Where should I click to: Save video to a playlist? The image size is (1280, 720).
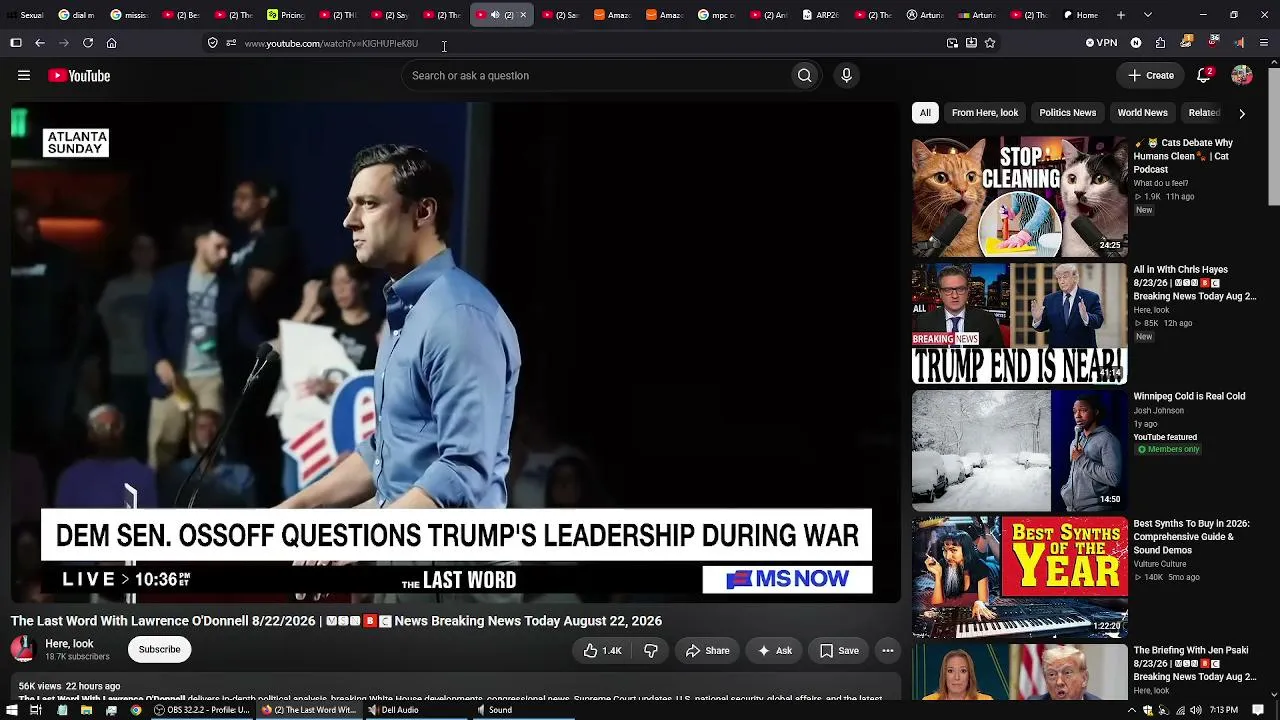coord(839,651)
